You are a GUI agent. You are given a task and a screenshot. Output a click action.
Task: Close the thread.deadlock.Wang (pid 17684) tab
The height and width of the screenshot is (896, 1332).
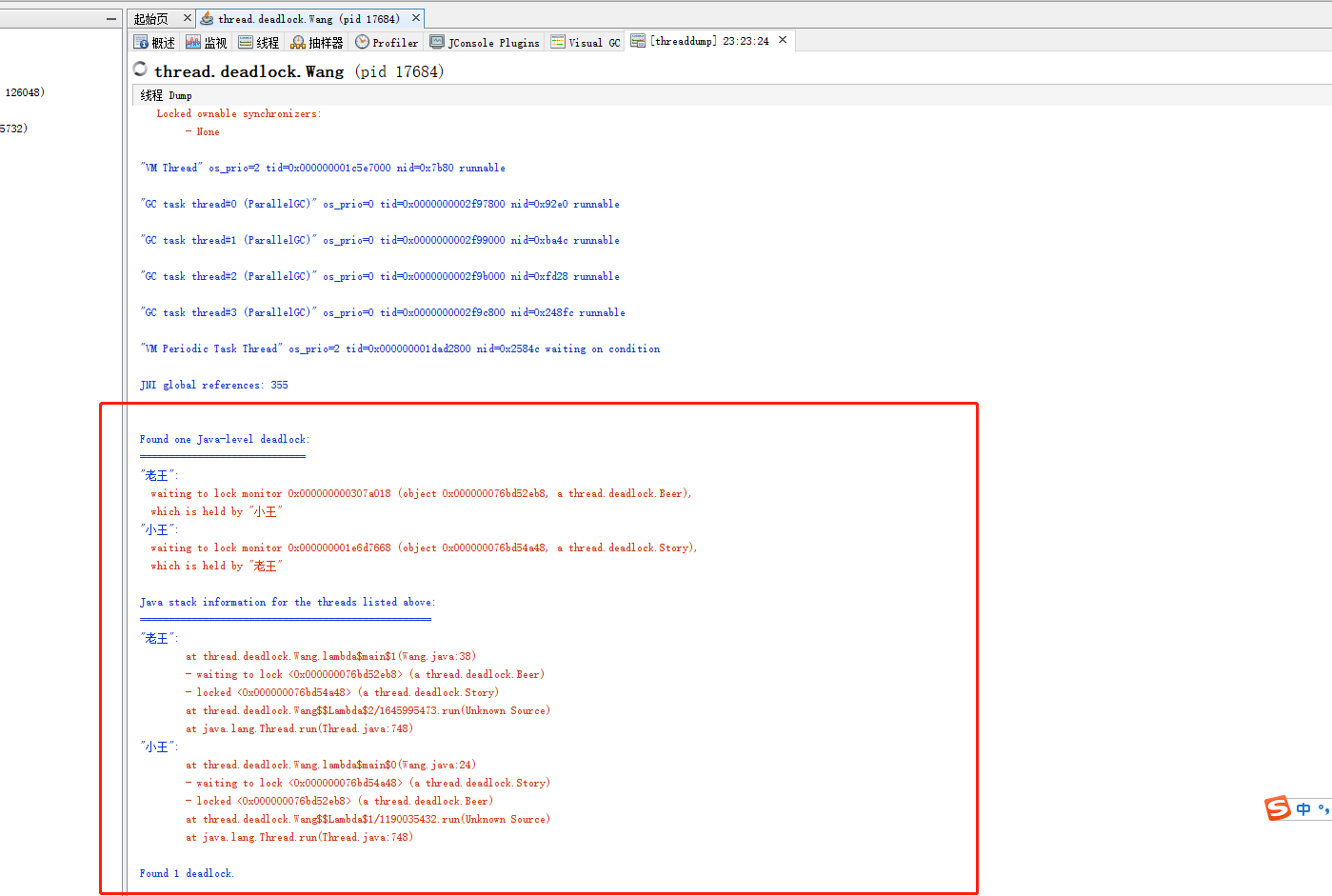pyautogui.click(x=415, y=17)
